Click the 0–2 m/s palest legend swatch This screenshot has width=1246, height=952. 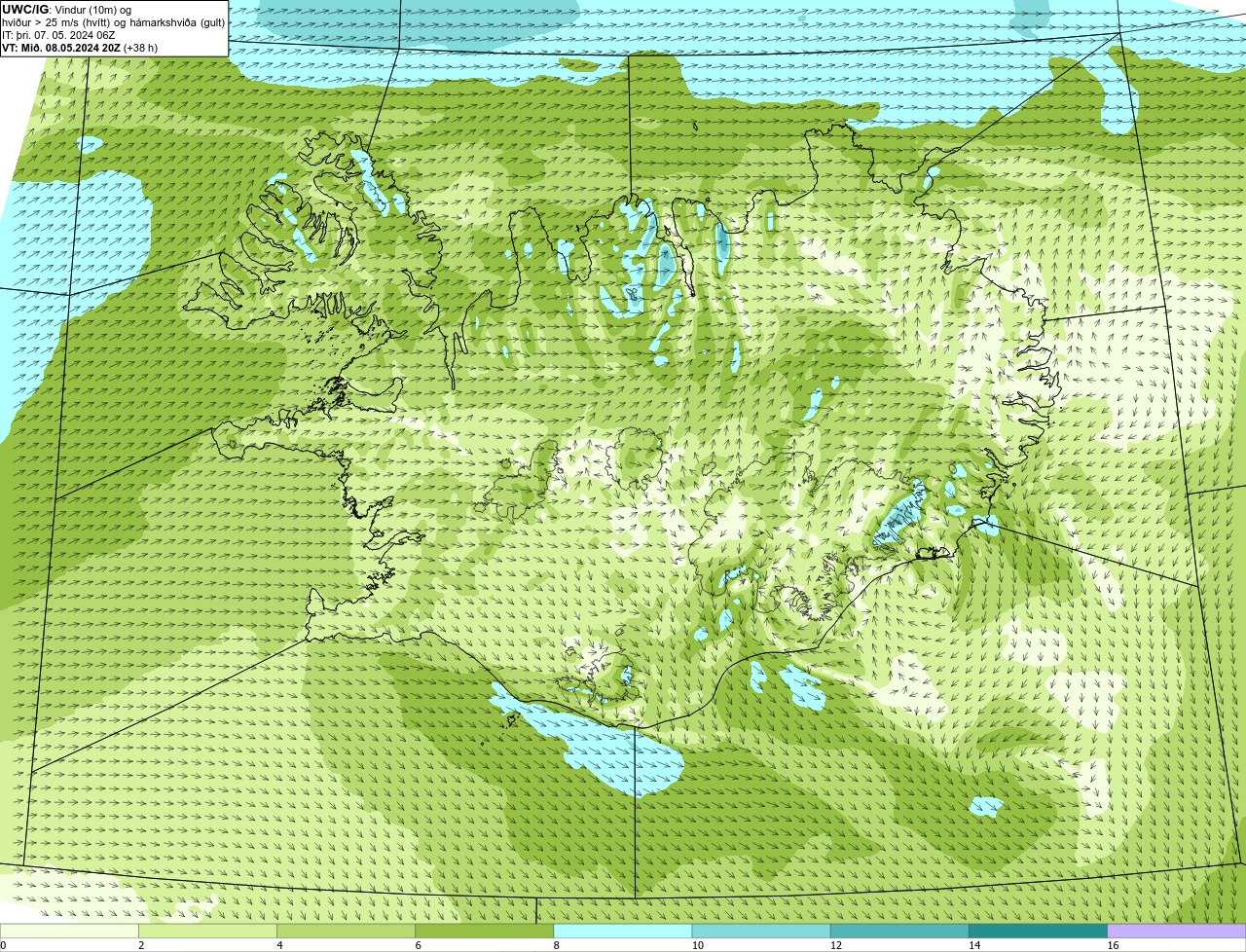point(70,931)
